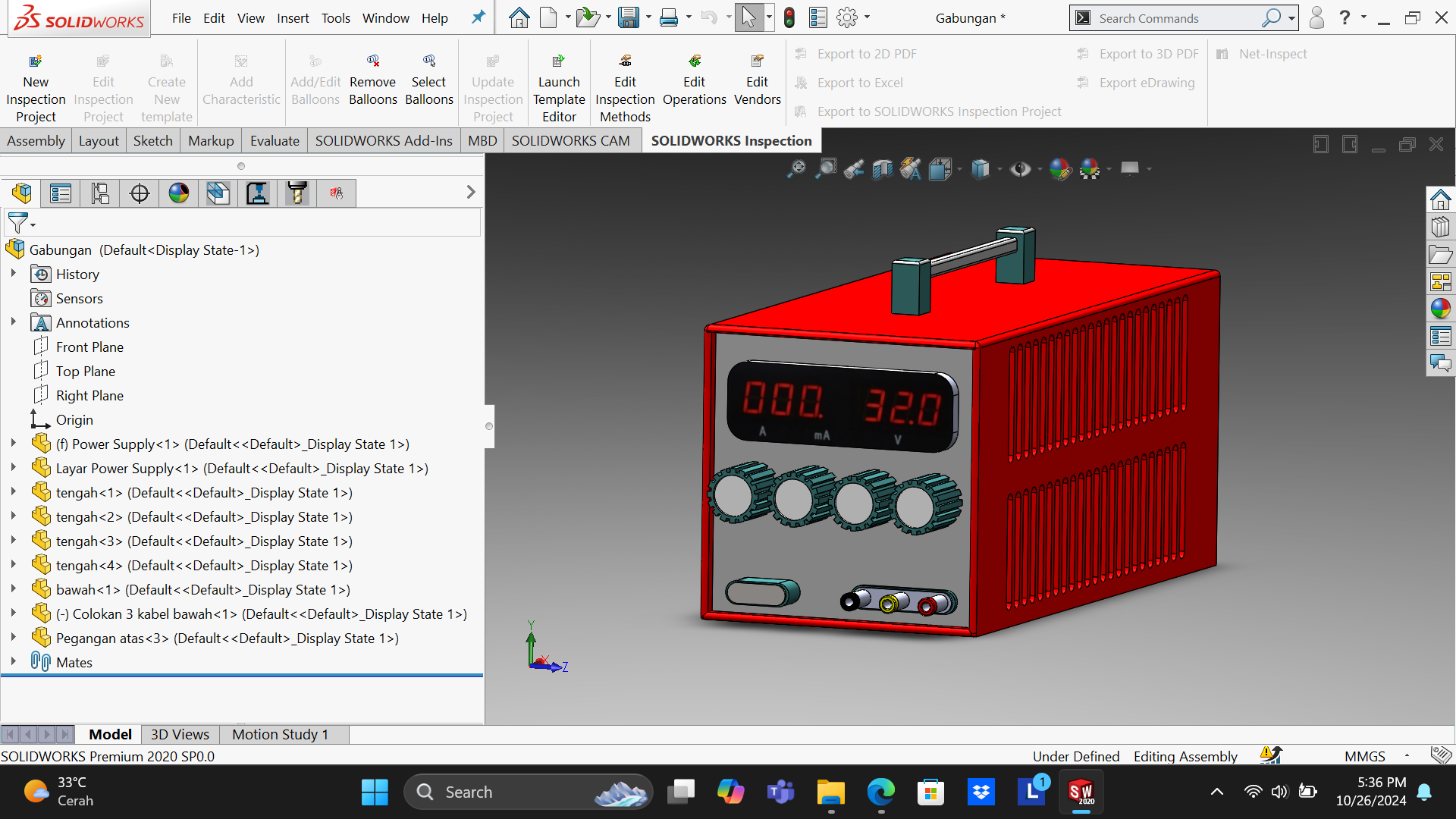1456x819 pixels.
Task: Open the Tools menu
Action: [x=335, y=17]
